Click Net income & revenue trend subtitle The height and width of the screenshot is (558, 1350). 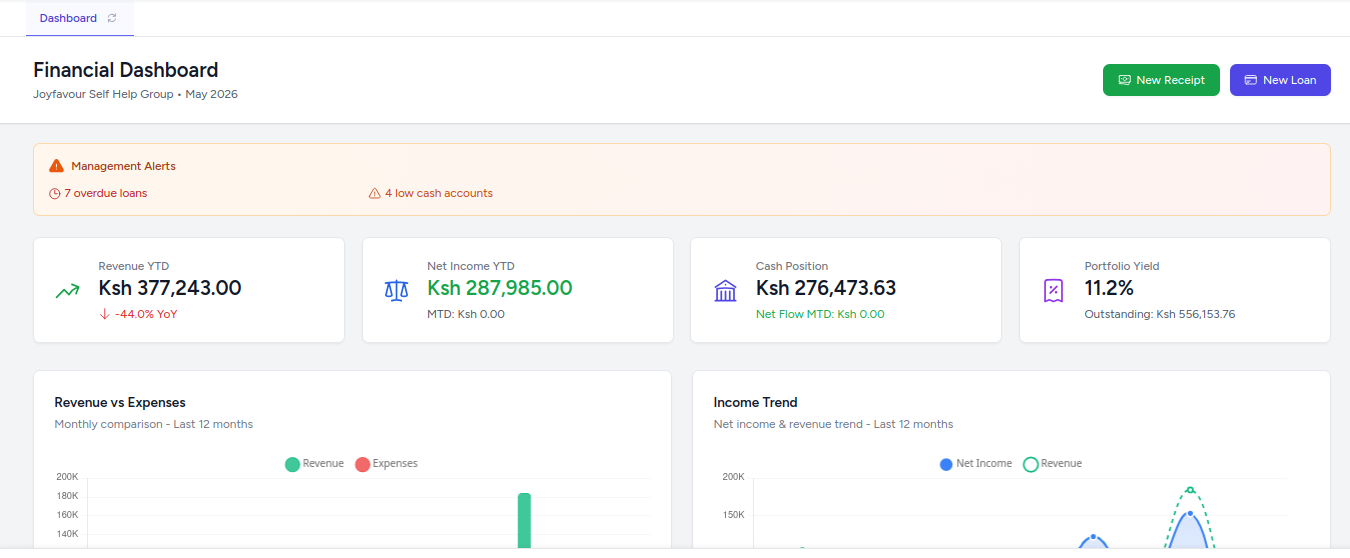[x=833, y=424]
